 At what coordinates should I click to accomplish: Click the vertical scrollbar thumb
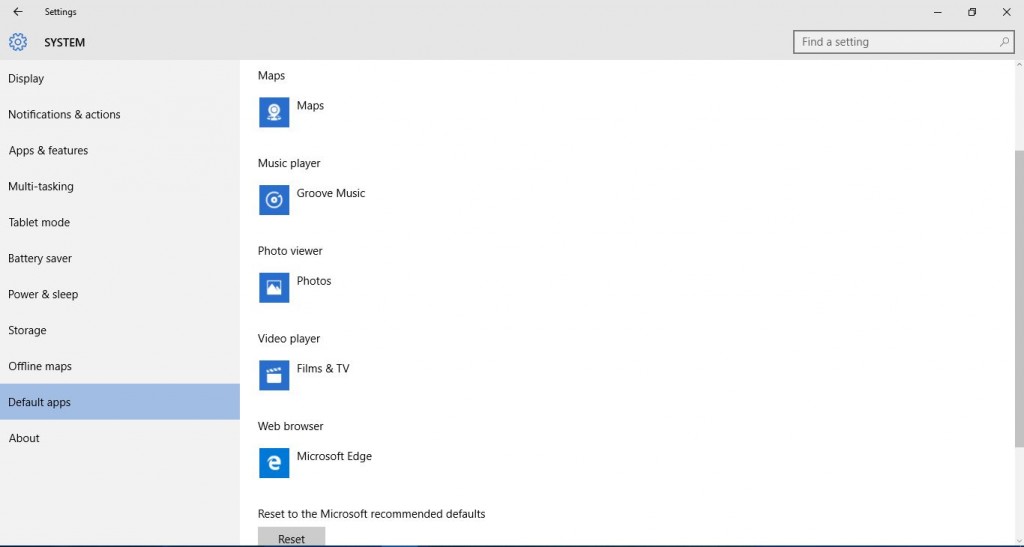[1019, 298]
